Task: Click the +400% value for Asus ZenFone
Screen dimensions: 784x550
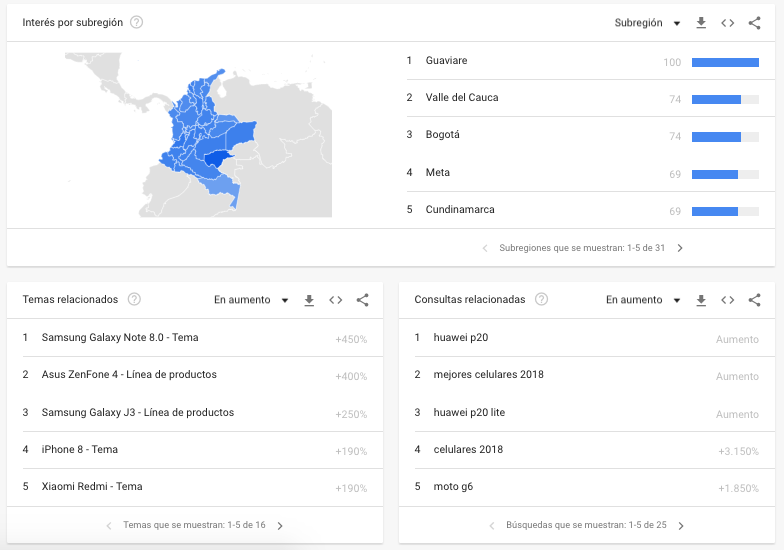Action: [351, 376]
